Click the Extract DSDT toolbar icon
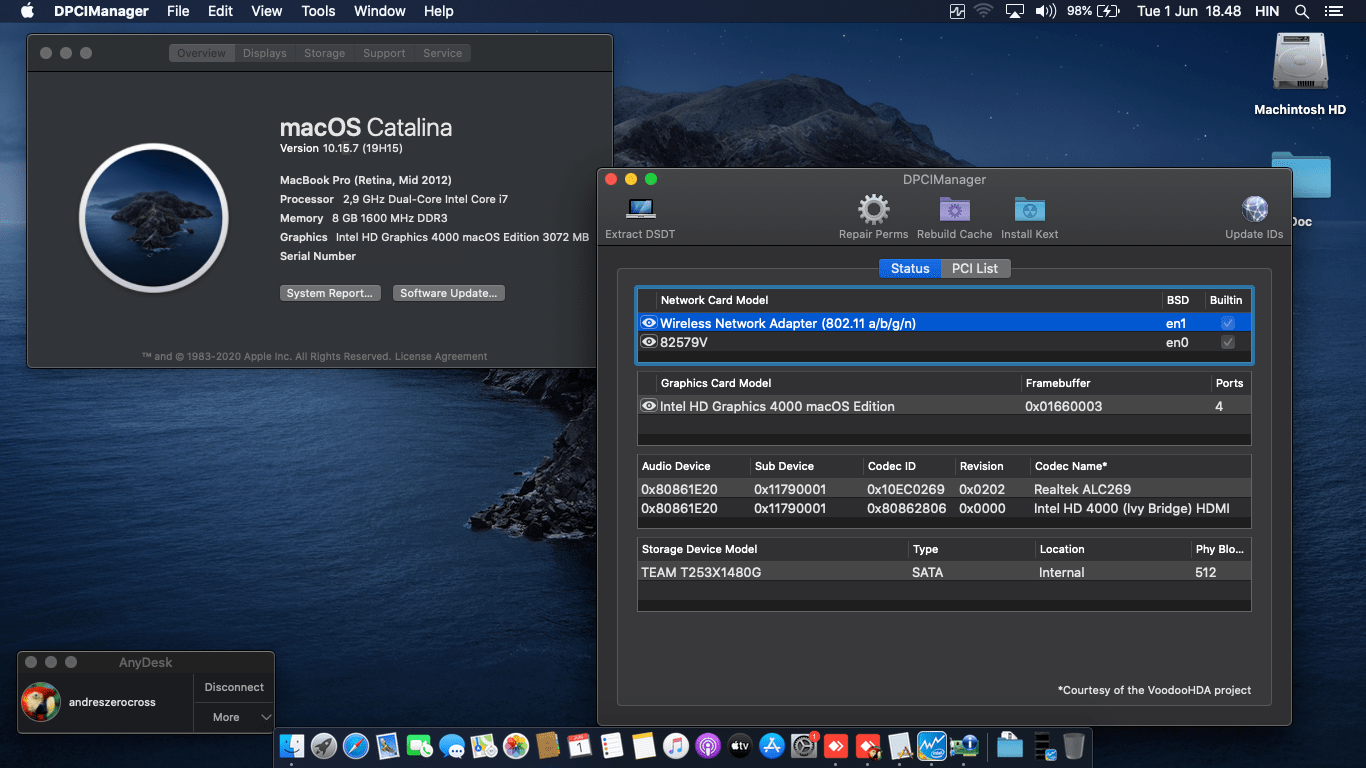This screenshot has height=768, width=1366. (640, 209)
